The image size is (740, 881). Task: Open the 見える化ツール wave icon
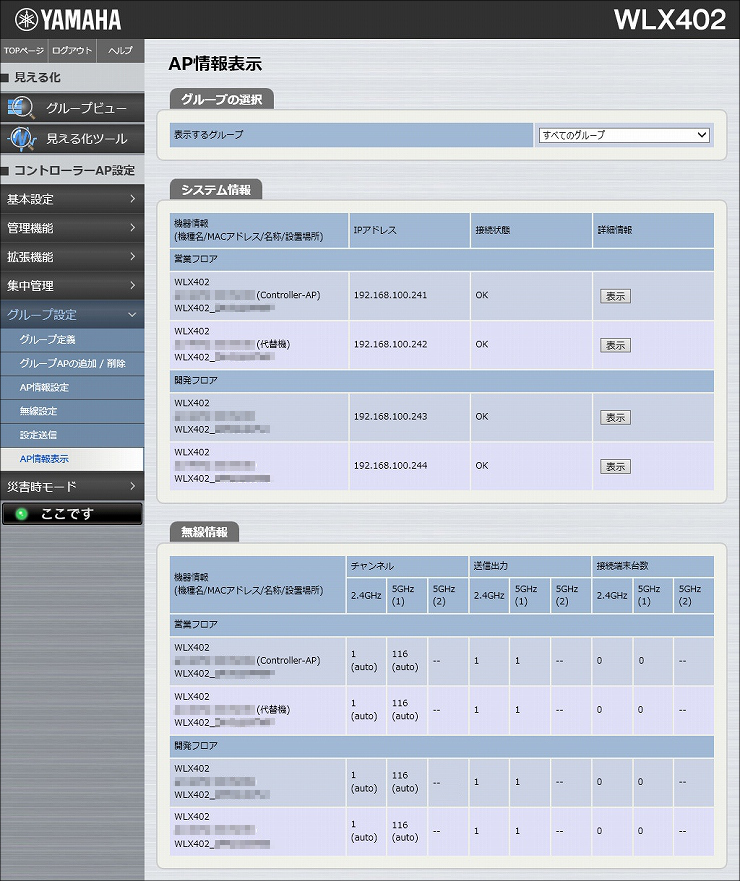[21, 138]
